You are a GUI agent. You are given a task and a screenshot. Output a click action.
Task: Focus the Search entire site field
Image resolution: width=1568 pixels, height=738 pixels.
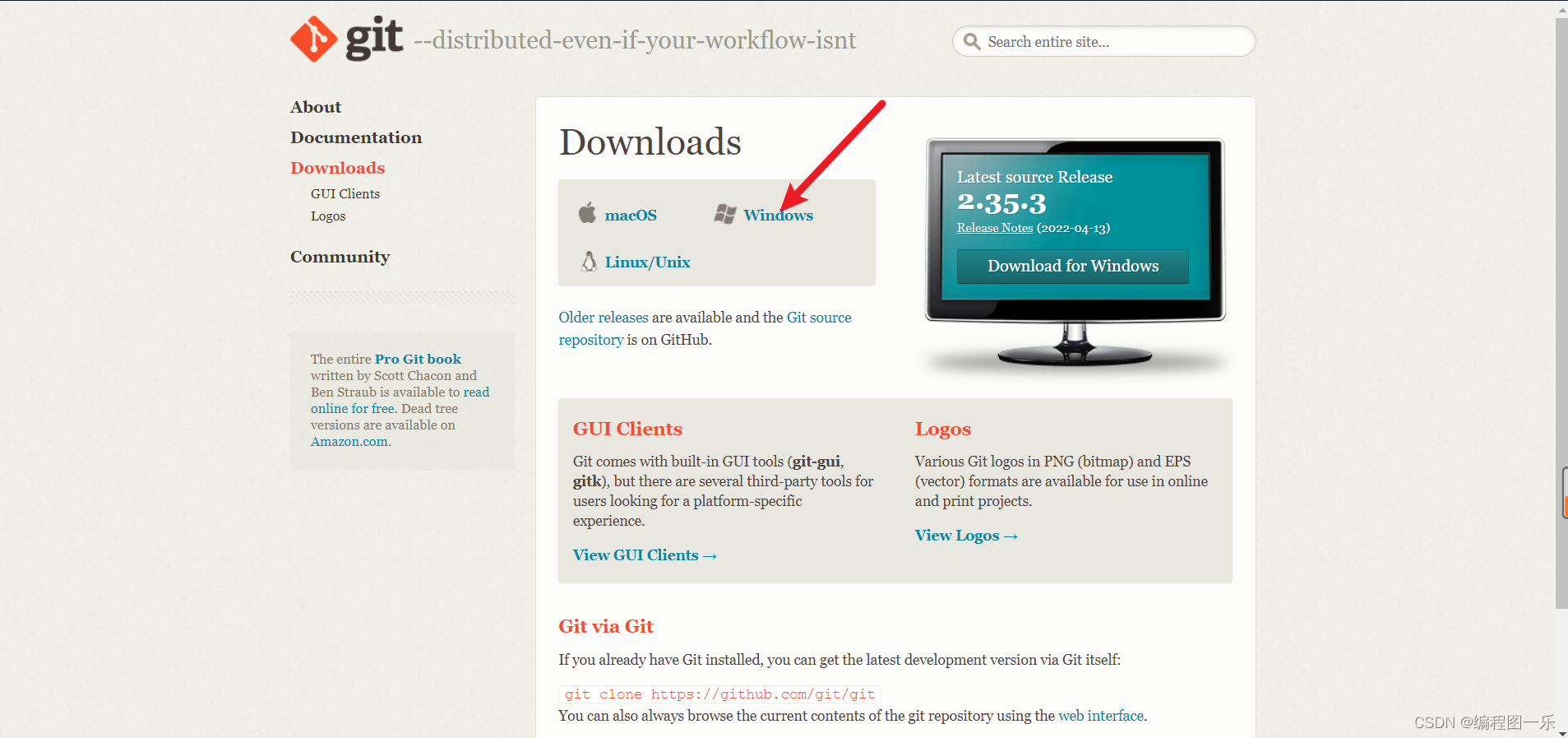1103,41
